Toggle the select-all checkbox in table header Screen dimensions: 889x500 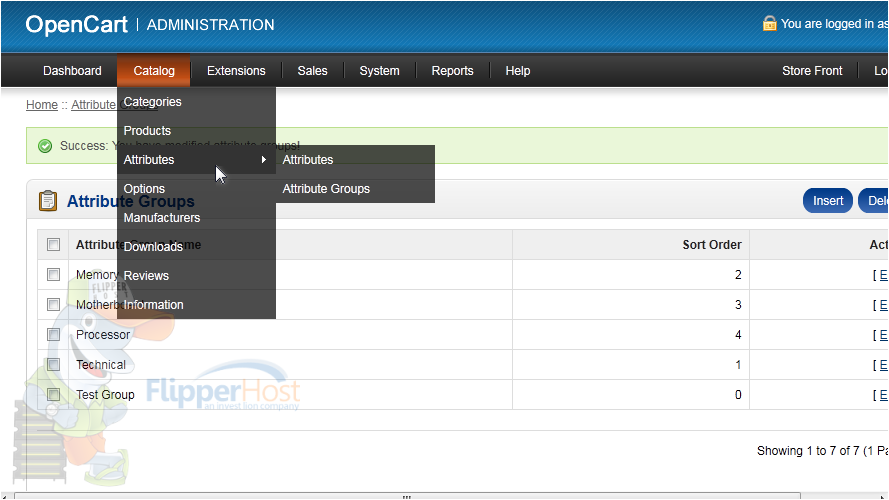[x=53, y=244]
